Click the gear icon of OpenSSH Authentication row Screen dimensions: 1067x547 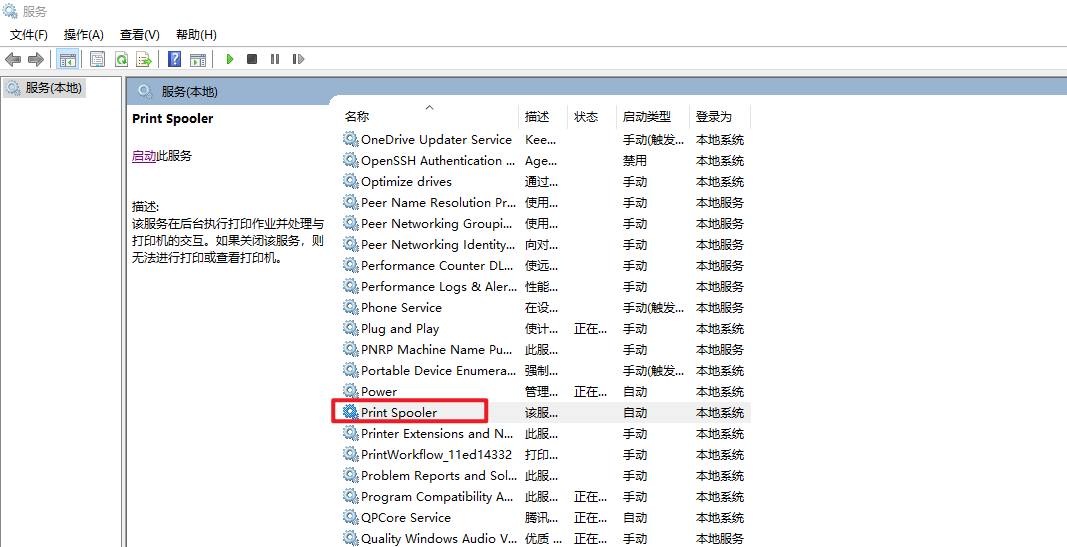(350, 161)
